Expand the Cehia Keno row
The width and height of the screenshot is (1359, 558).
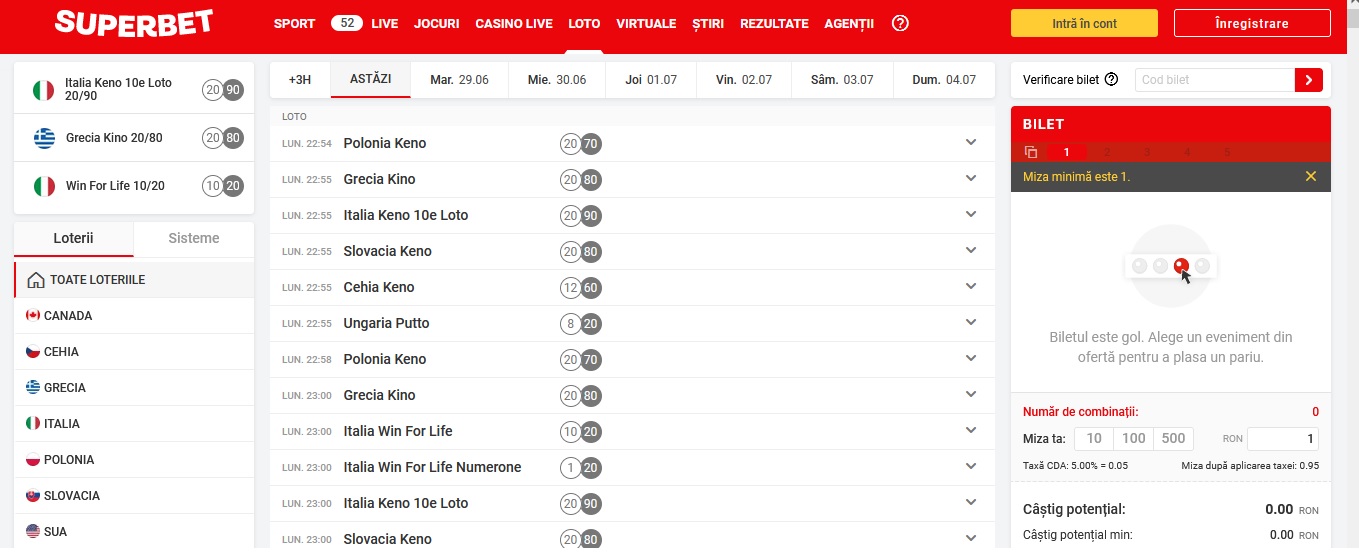coord(970,286)
